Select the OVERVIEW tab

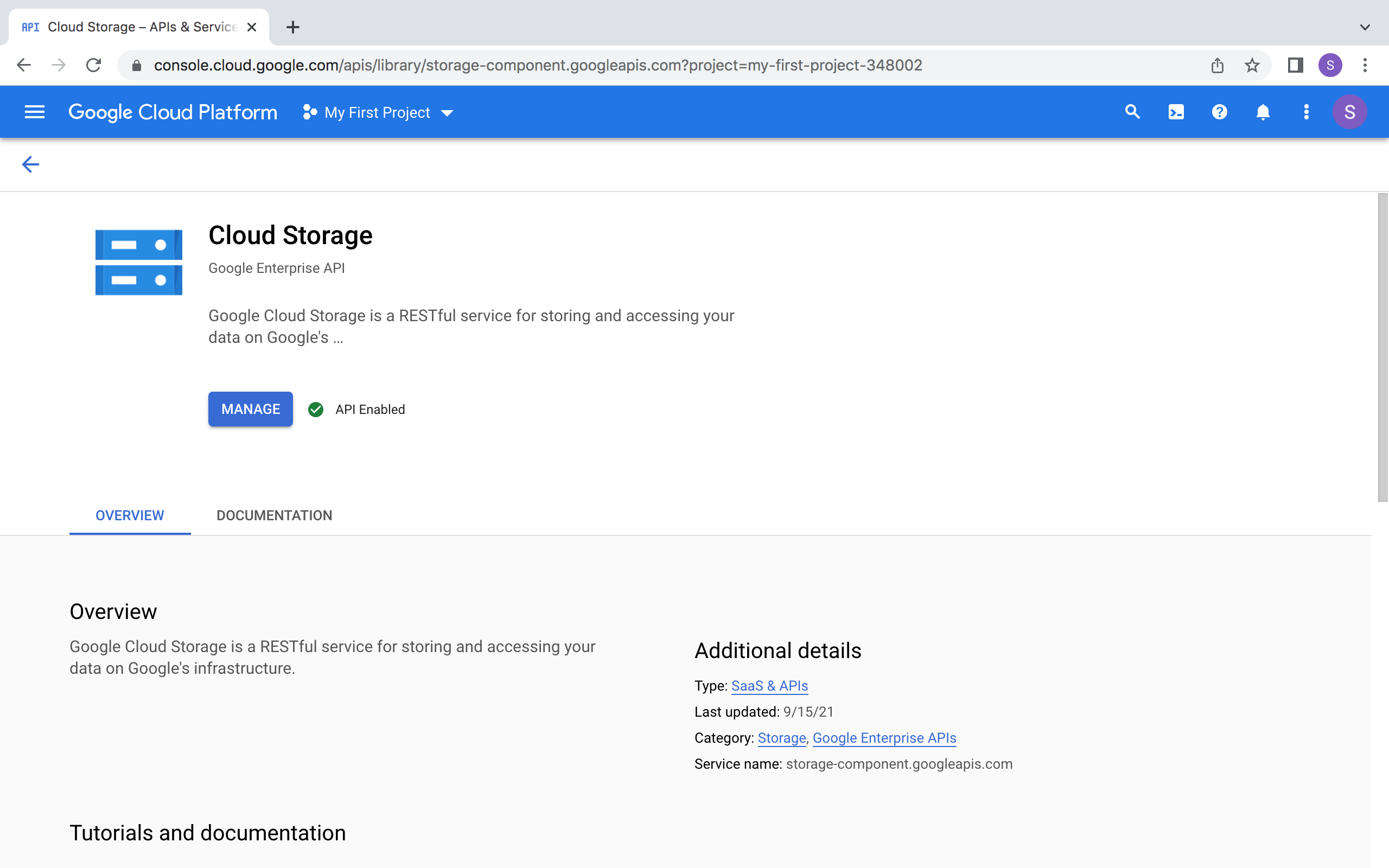130,515
